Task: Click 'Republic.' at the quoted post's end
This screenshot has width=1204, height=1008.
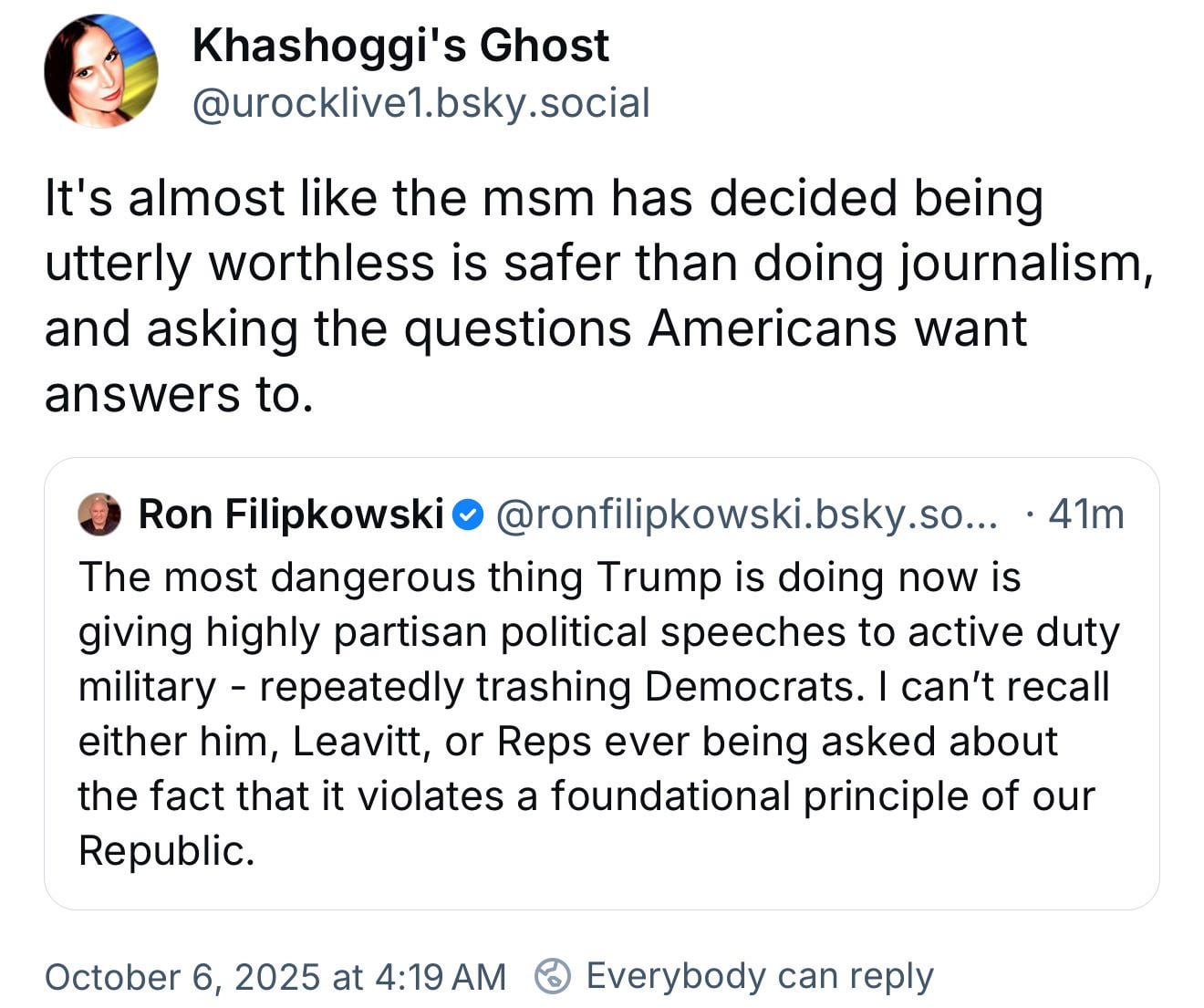Action: pyautogui.click(x=166, y=851)
